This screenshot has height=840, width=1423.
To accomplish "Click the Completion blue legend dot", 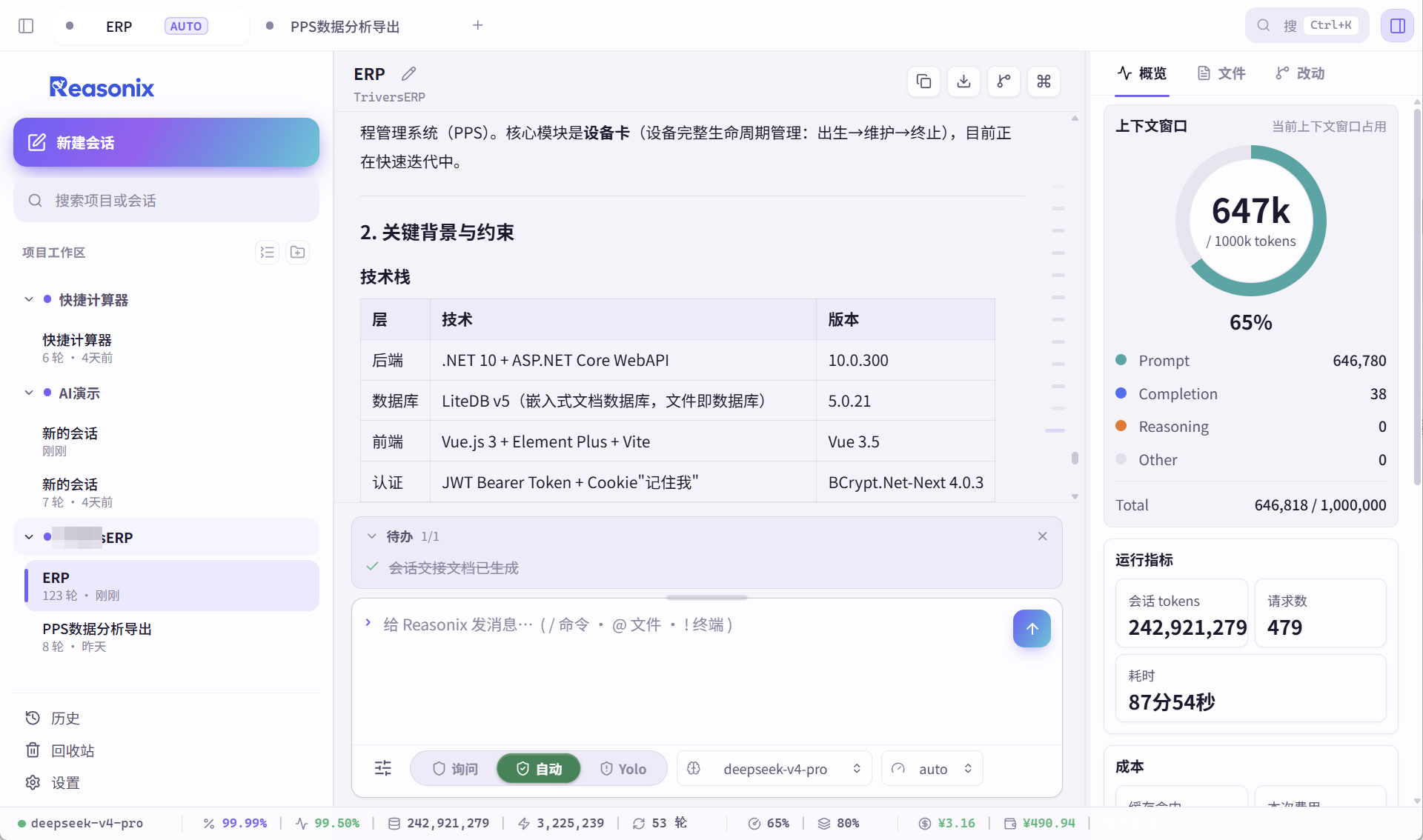I will [1121, 393].
